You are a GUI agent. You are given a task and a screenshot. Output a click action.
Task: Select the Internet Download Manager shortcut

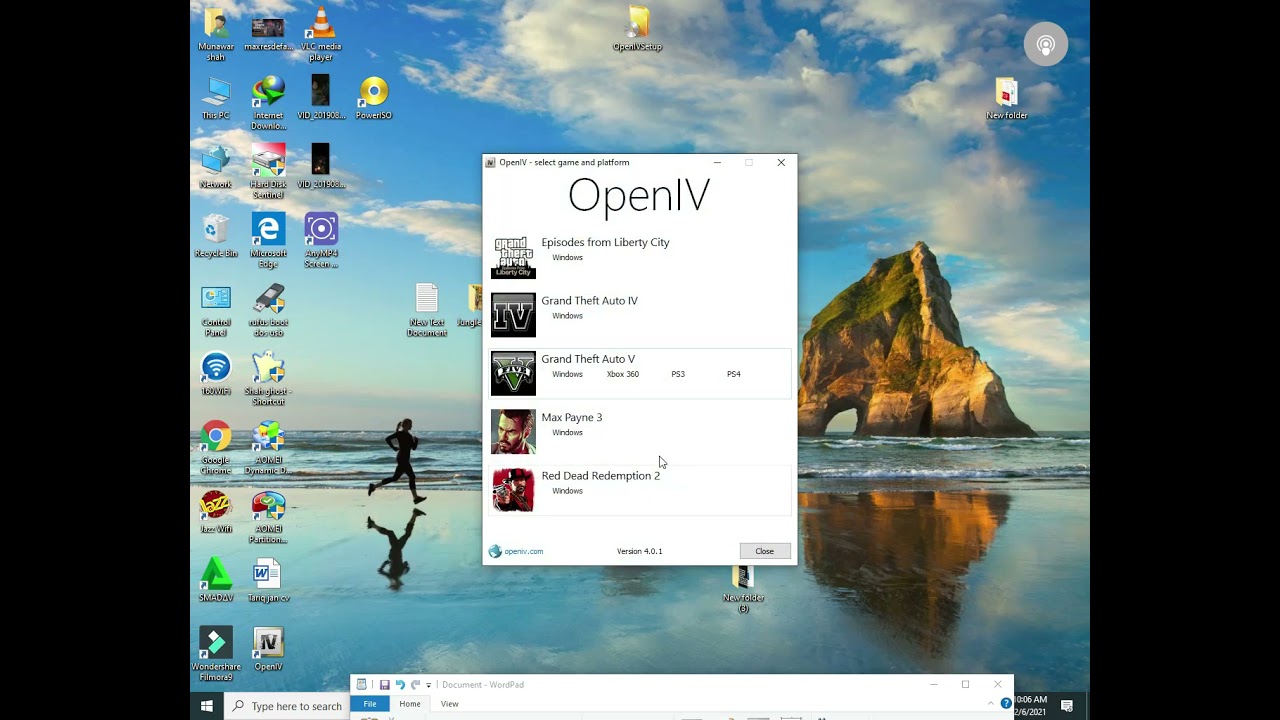[x=268, y=103]
